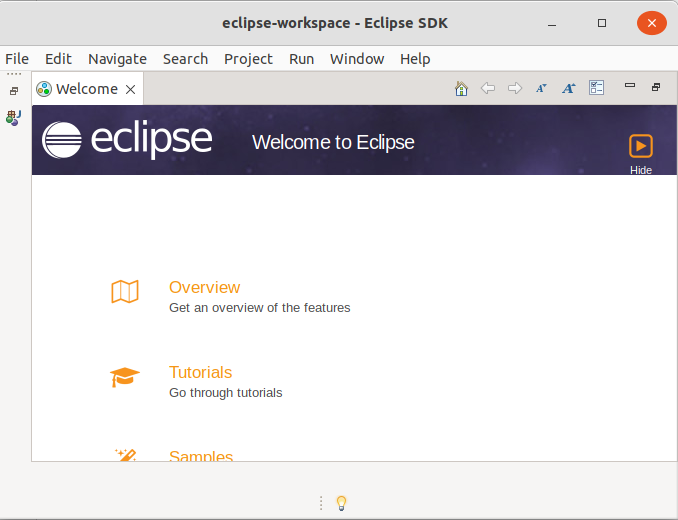Click the Home icon in Welcome toolbar
This screenshot has width=678, height=520.
click(461, 89)
